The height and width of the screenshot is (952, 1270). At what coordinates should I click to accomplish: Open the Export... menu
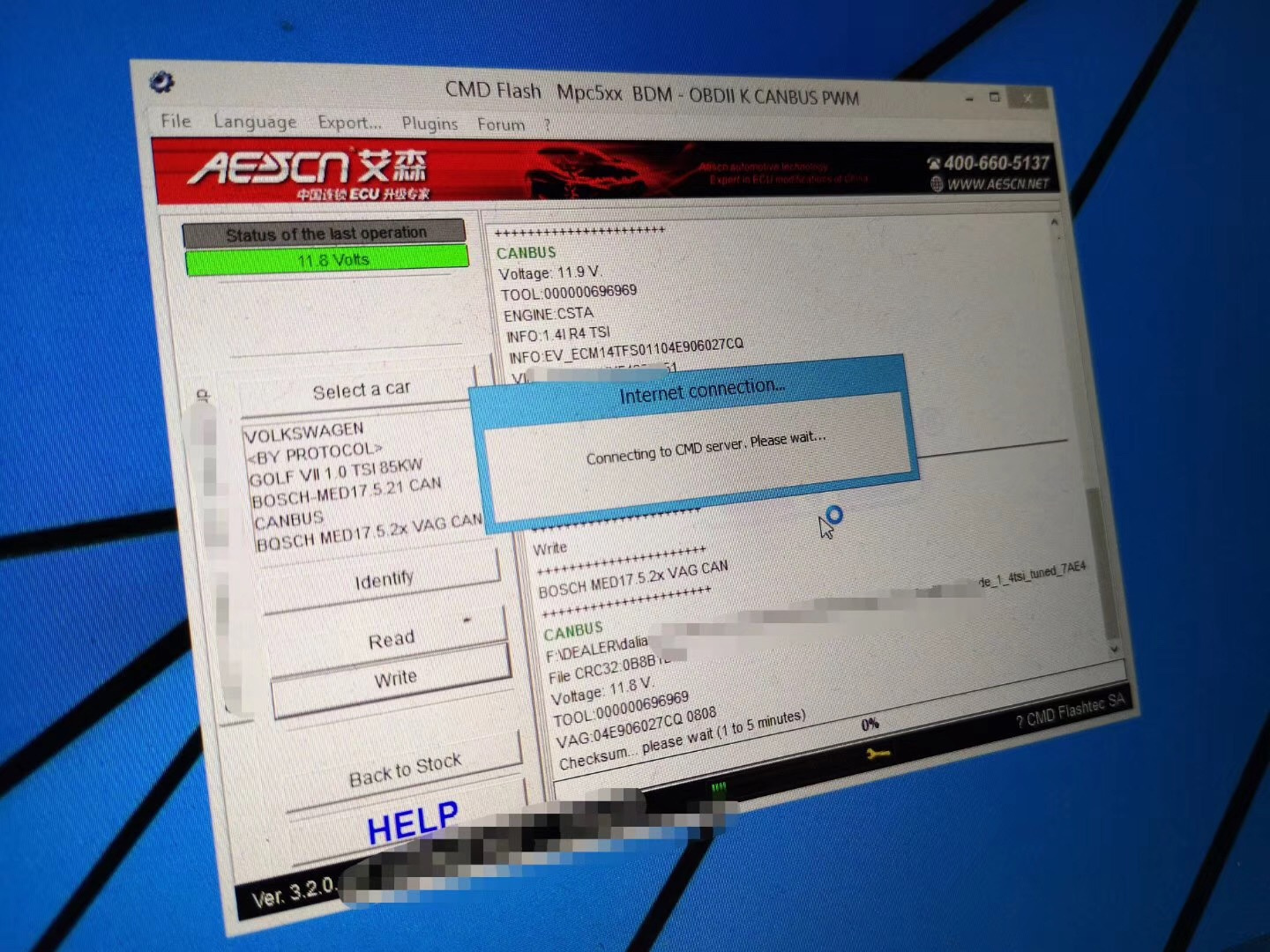[349, 123]
